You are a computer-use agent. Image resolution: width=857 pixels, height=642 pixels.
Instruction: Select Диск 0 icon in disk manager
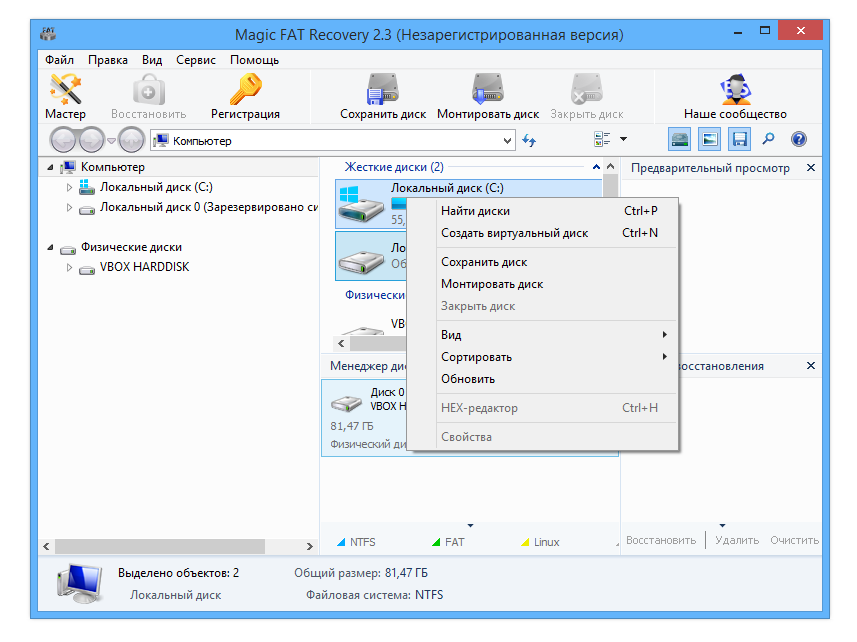click(347, 403)
